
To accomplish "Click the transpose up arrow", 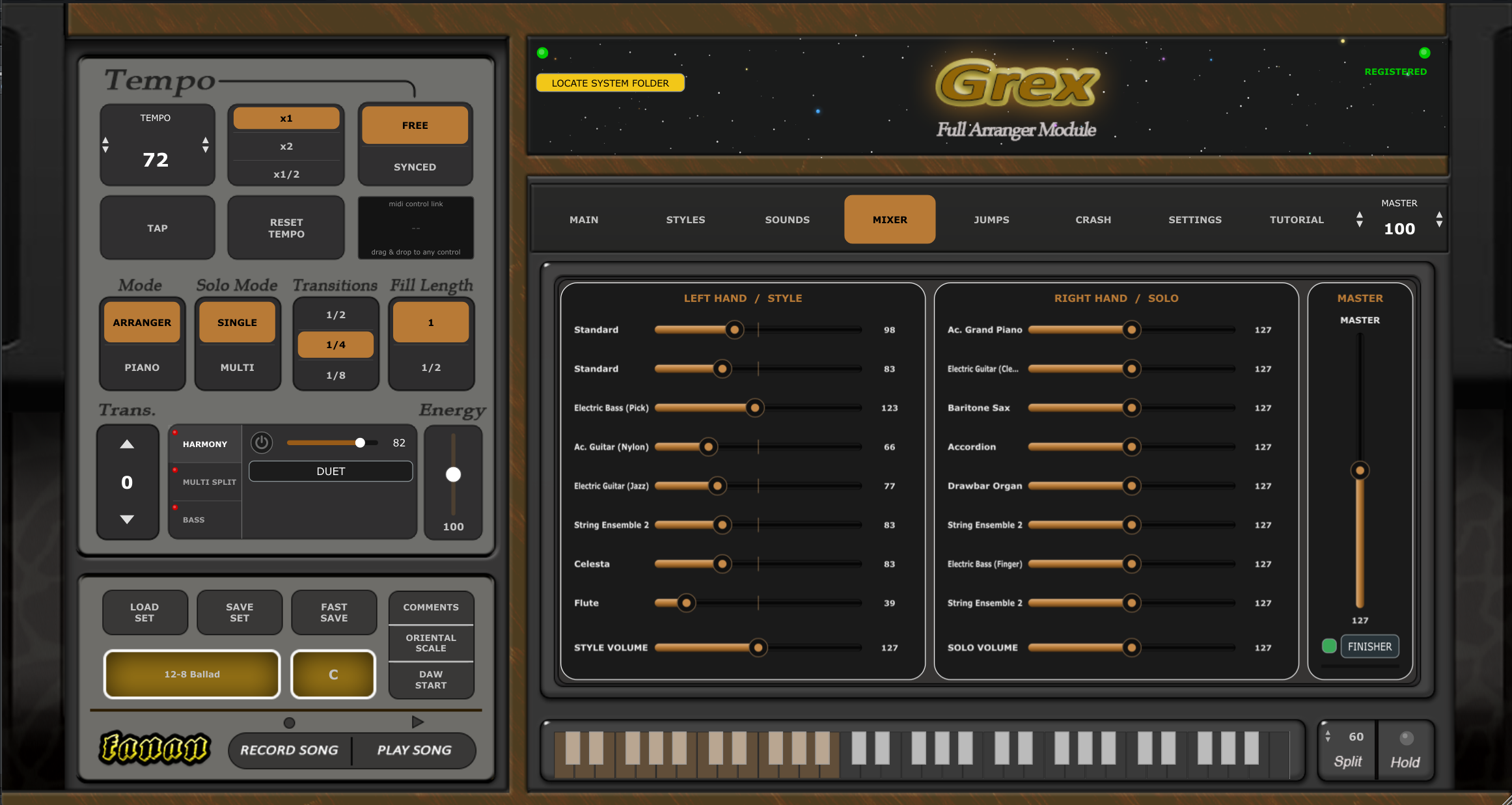I will 127,444.
